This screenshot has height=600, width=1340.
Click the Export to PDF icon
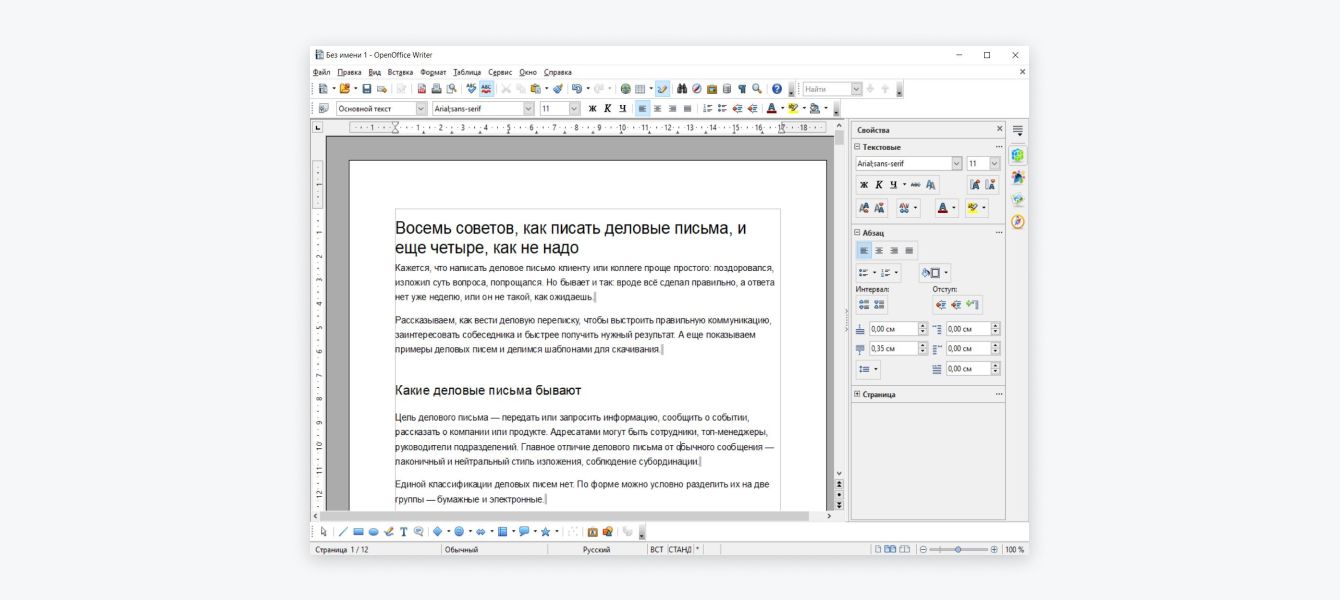tap(420, 89)
